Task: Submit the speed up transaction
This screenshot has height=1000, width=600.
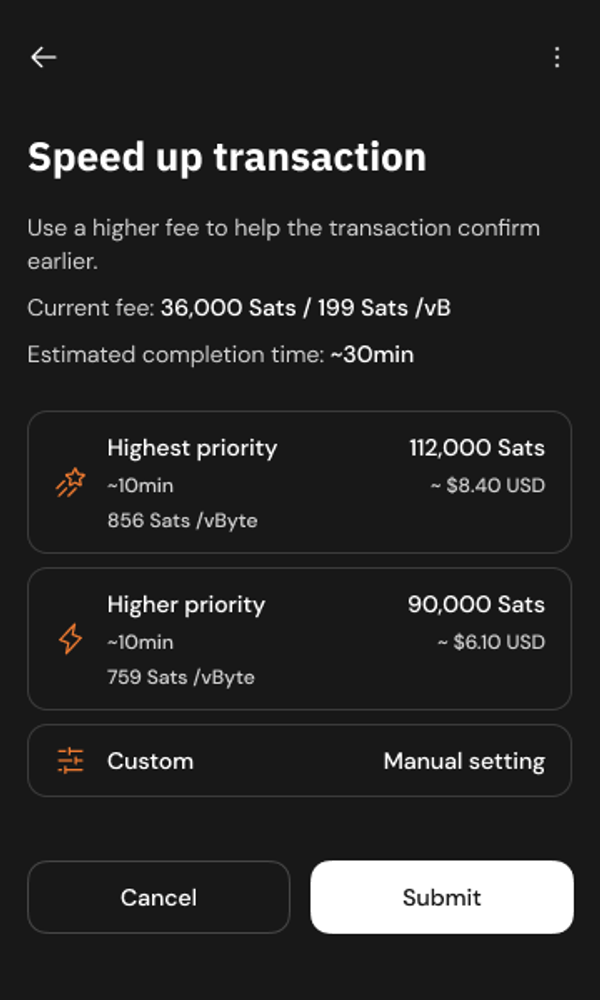Action: click(441, 897)
